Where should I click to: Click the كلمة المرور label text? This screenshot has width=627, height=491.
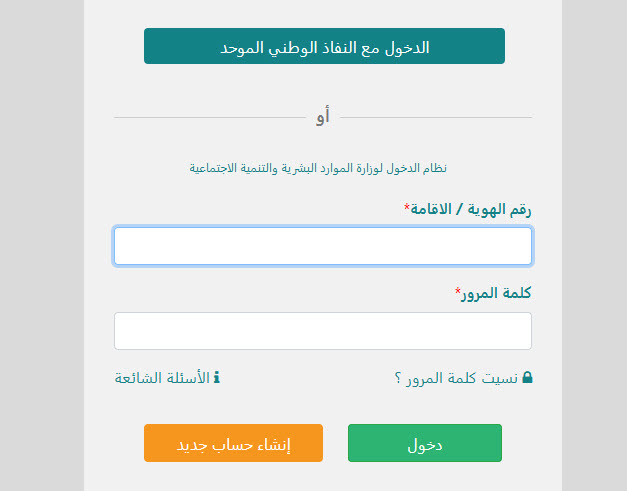click(496, 293)
